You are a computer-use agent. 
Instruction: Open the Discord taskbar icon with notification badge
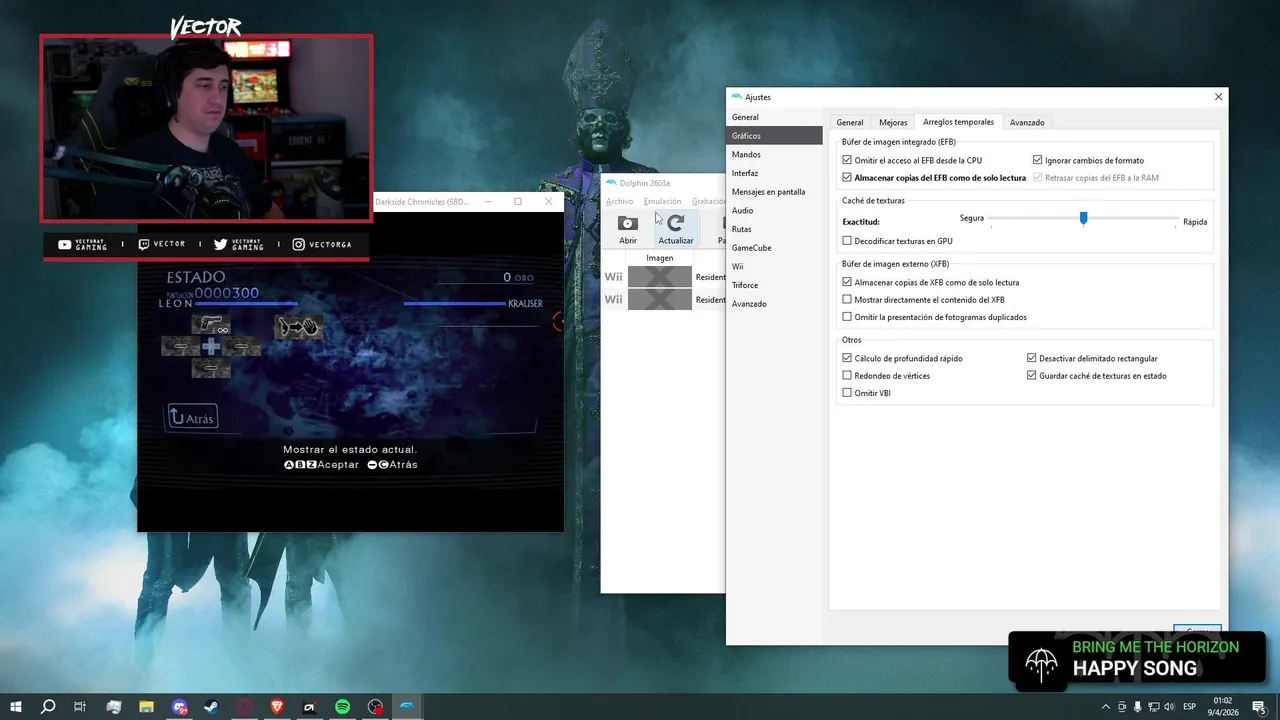coord(180,707)
